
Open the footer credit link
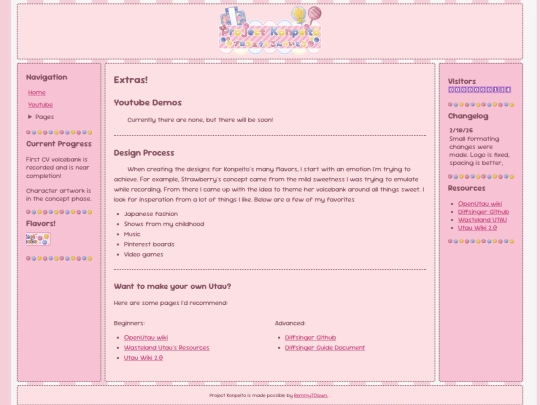click(310, 395)
